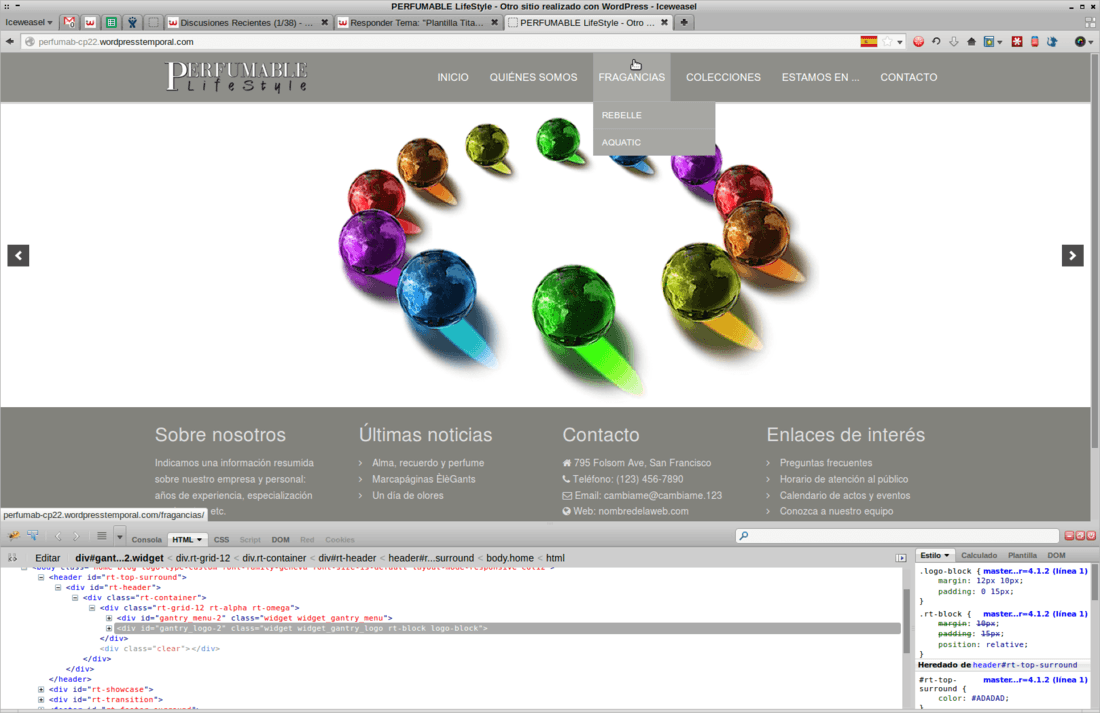The width and height of the screenshot is (1100, 713).
Task: Switch to the Plantilla side tab
Action: (1022, 555)
